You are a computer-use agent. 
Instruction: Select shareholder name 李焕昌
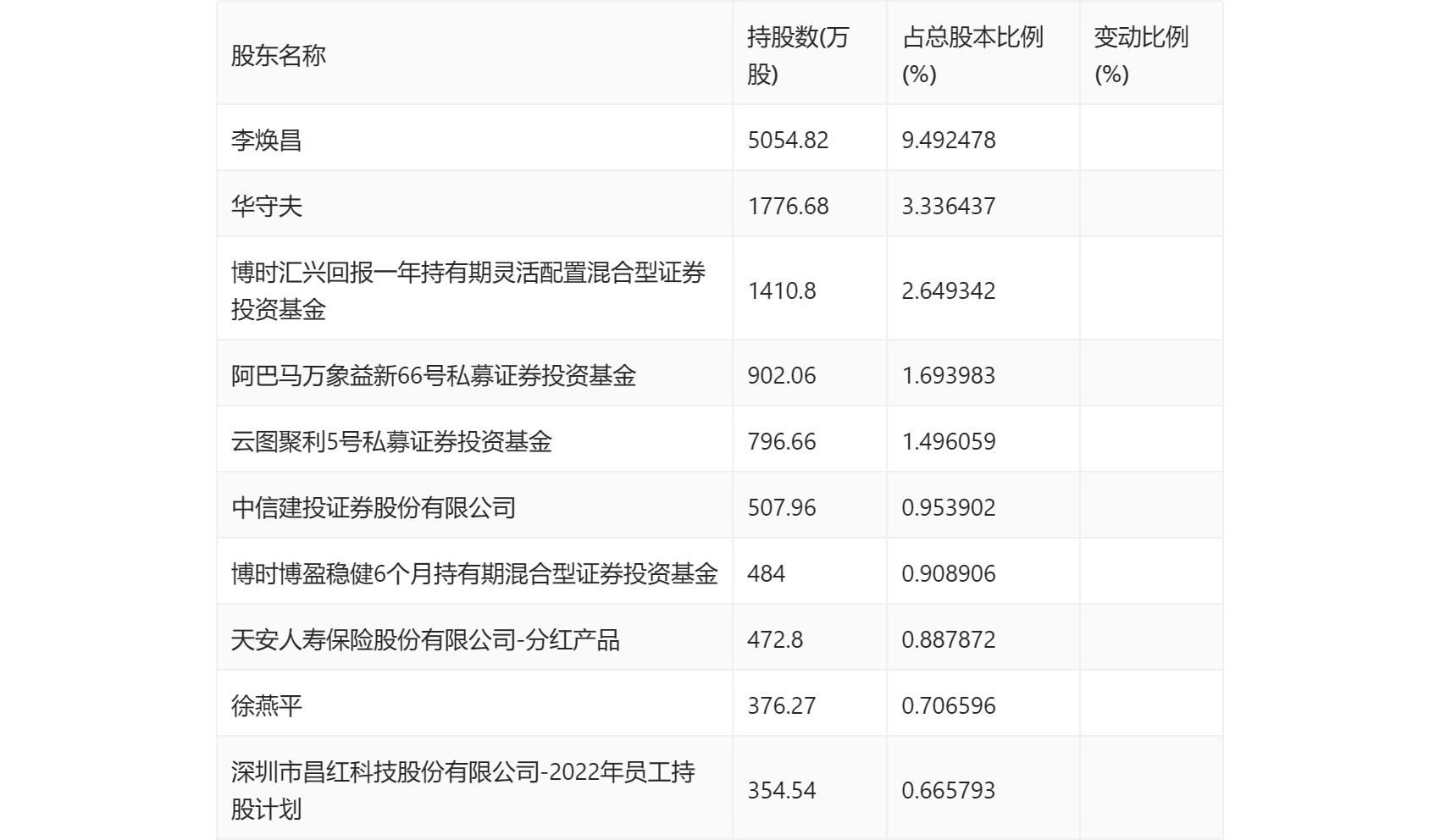[267, 140]
